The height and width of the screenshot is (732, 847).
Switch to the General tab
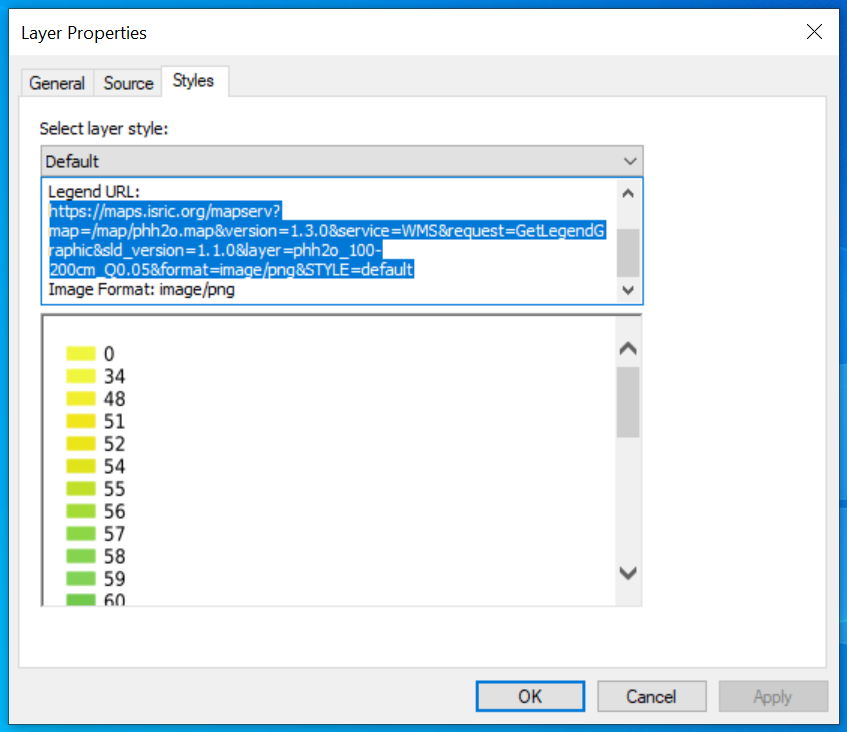[57, 83]
